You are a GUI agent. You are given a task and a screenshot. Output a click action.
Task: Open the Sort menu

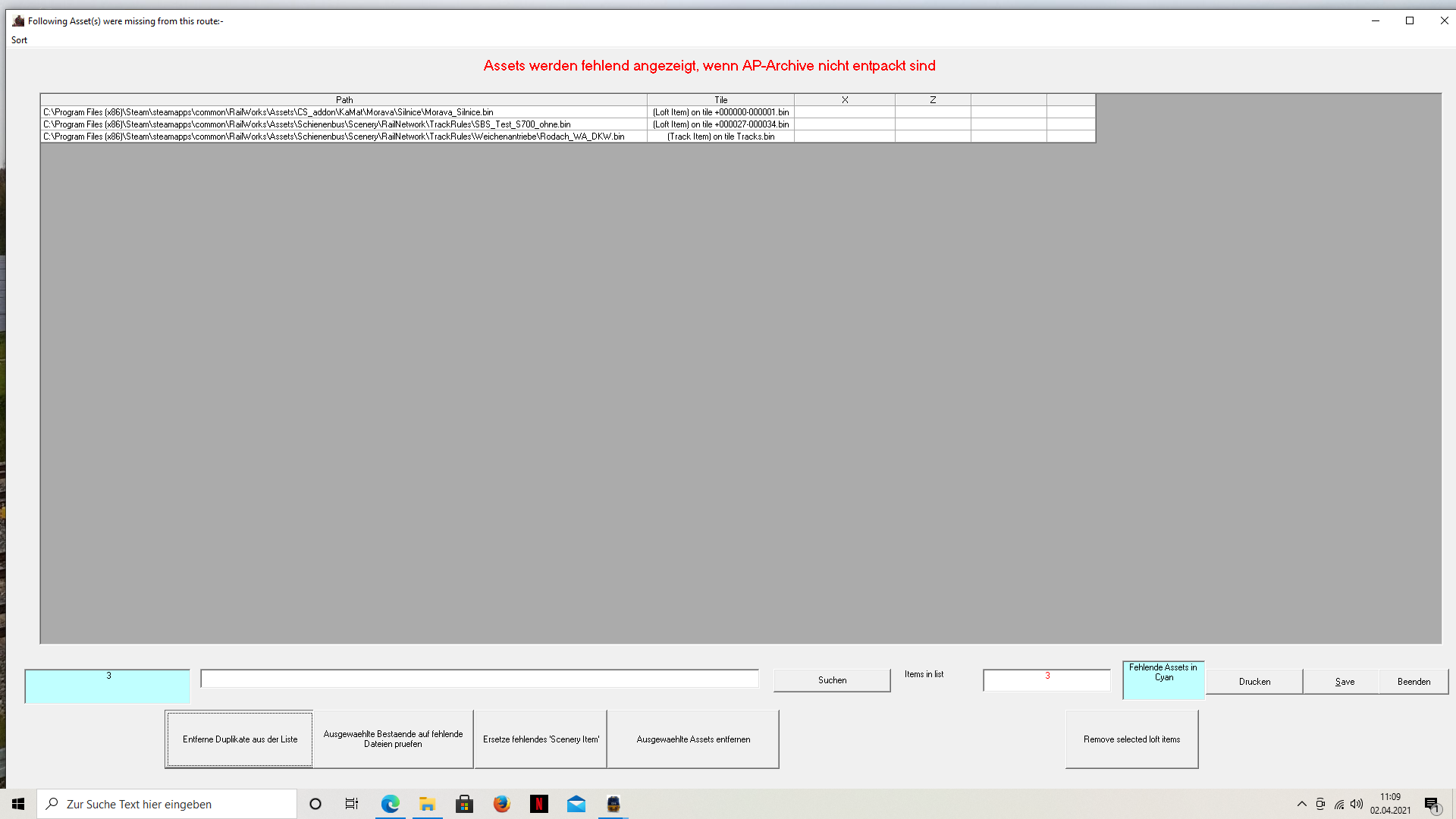click(x=19, y=40)
